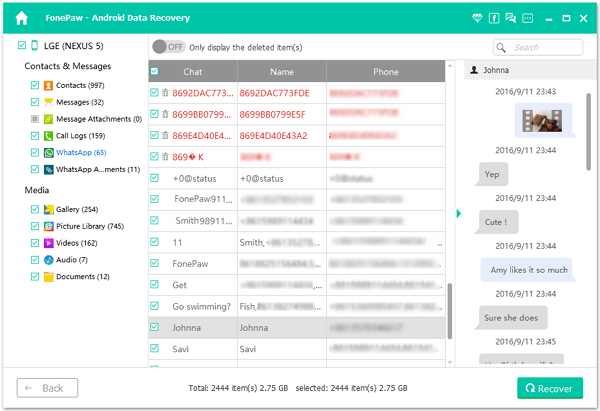Click the Picture Library icon
The width and height of the screenshot is (600, 411).
click(x=49, y=226)
